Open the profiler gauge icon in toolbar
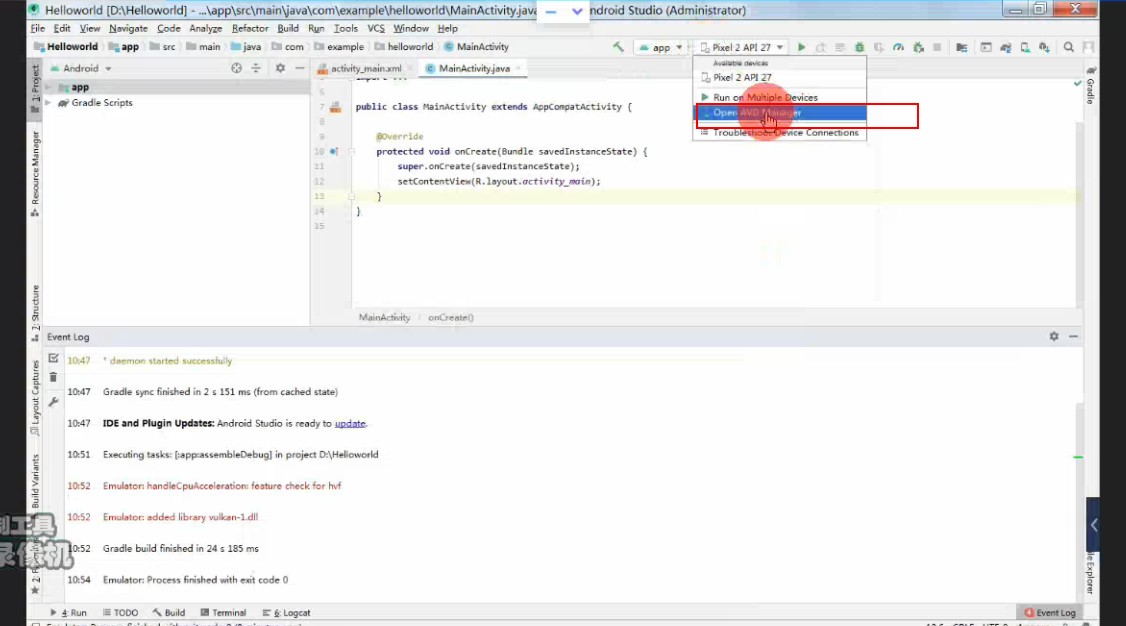 [x=898, y=47]
